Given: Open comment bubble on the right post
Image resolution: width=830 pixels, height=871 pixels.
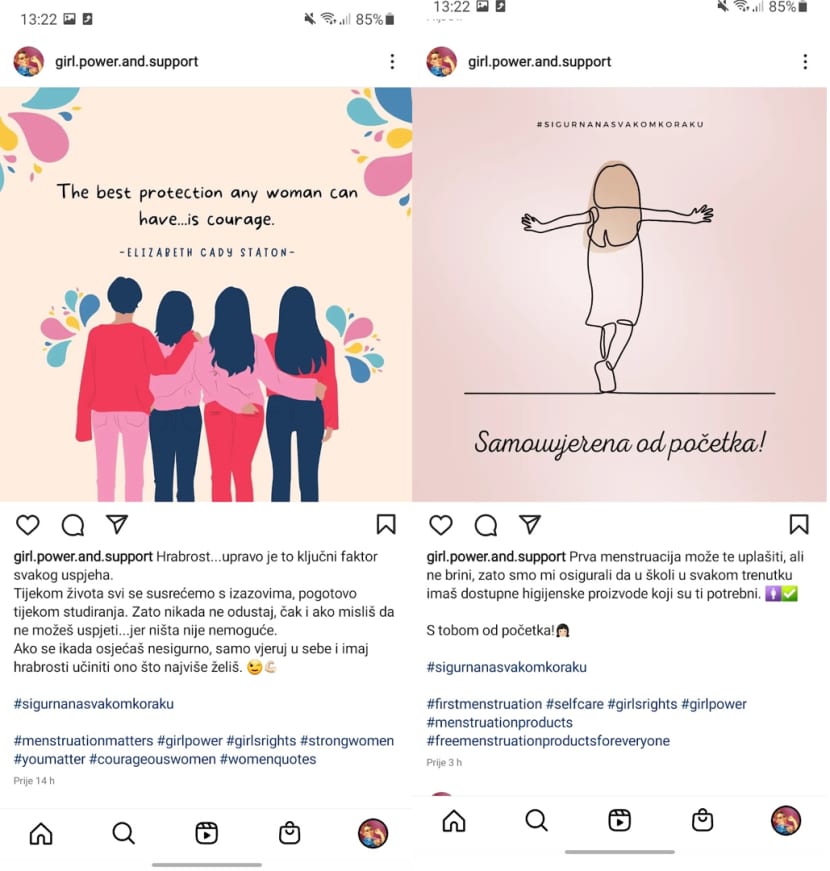Looking at the screenshot, I should point(486,525).
